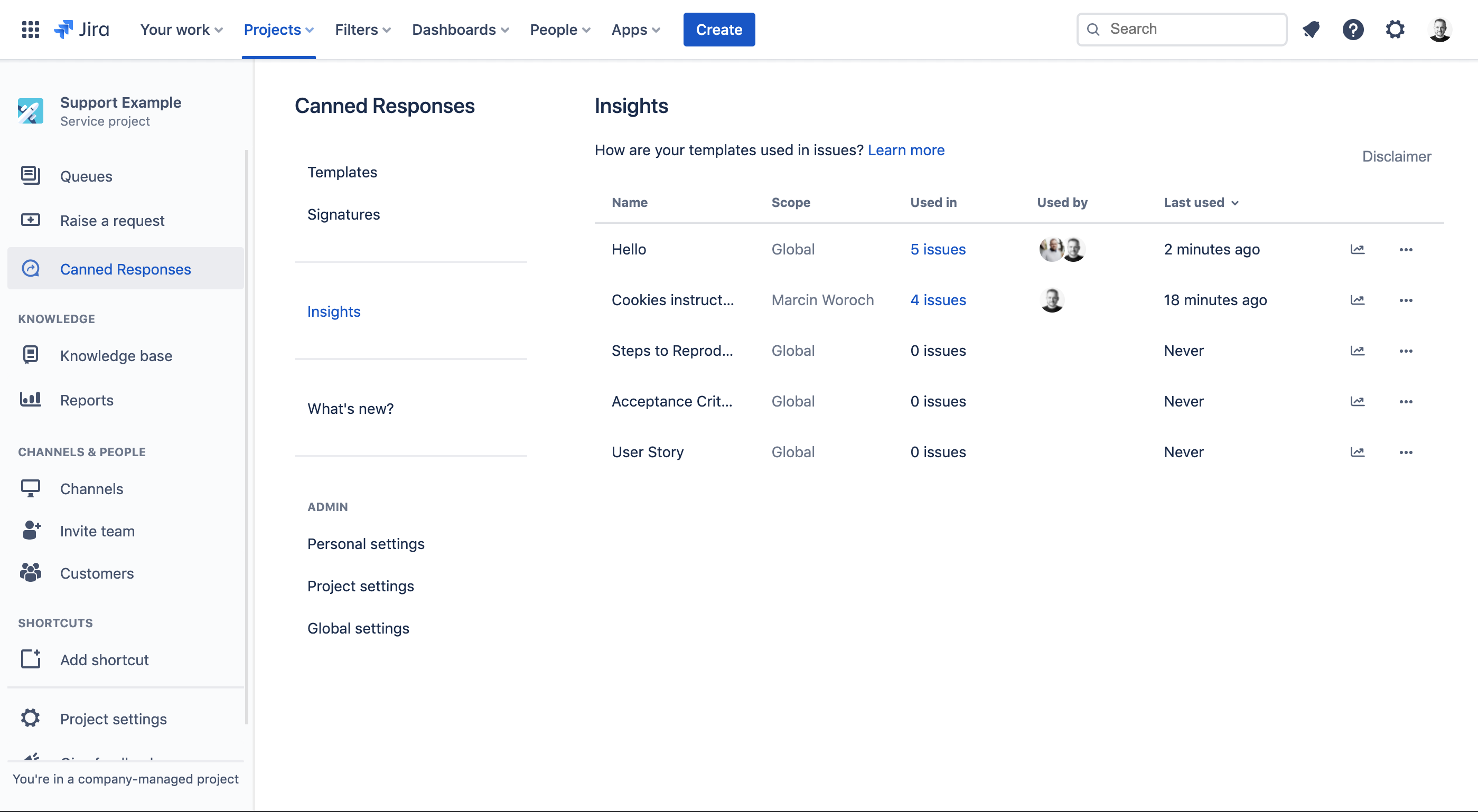
Task: Click the Invite team icon
Action: [31, 530]
